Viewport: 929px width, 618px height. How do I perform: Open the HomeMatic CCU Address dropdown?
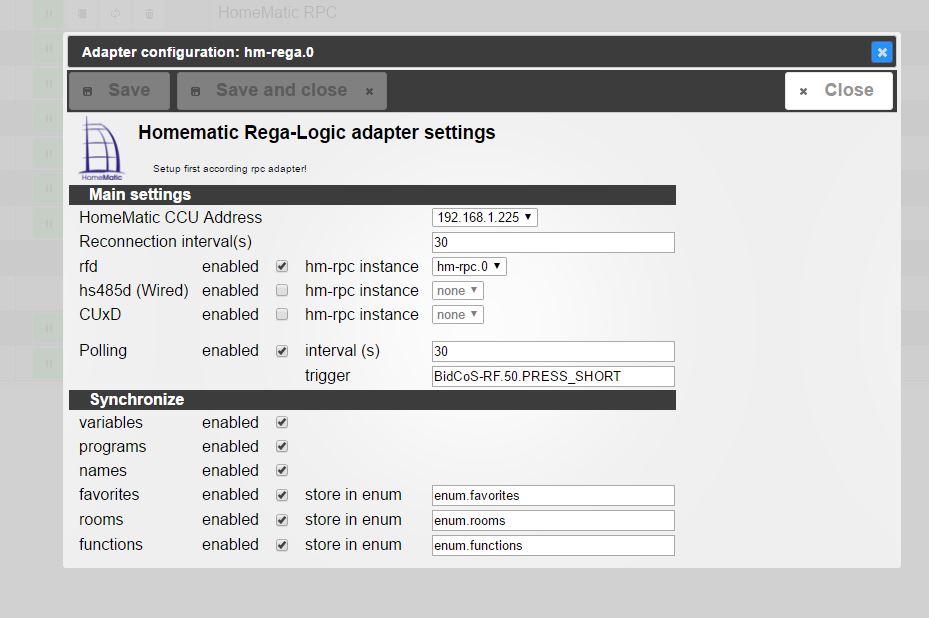485,217
